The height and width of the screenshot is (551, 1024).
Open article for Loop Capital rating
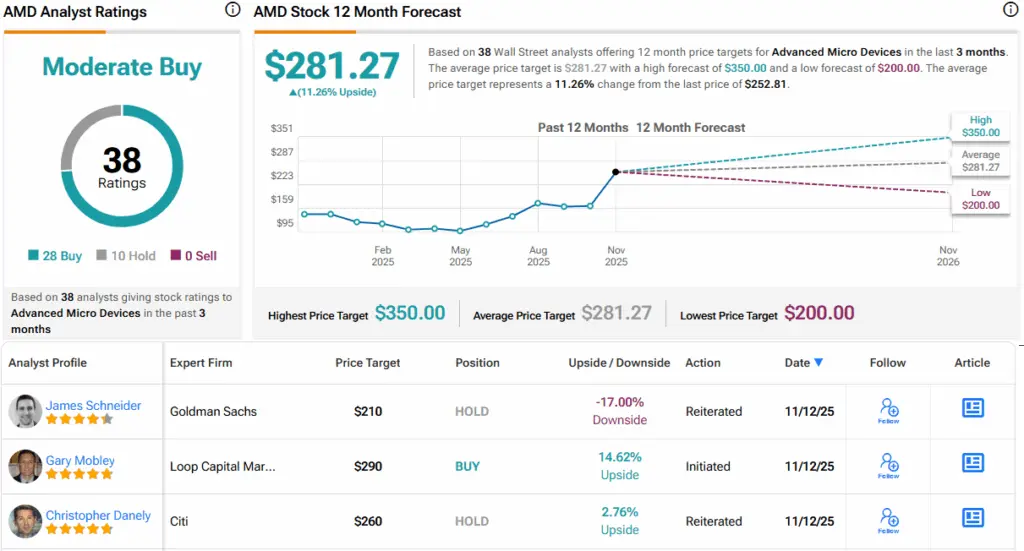(x=972, y=463)
